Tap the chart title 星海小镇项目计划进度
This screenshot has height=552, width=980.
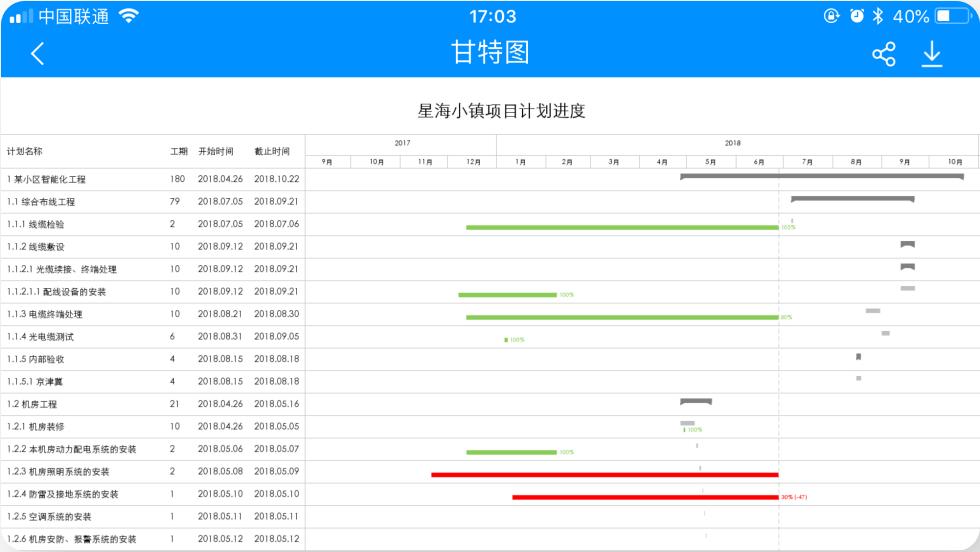(501, 111)
